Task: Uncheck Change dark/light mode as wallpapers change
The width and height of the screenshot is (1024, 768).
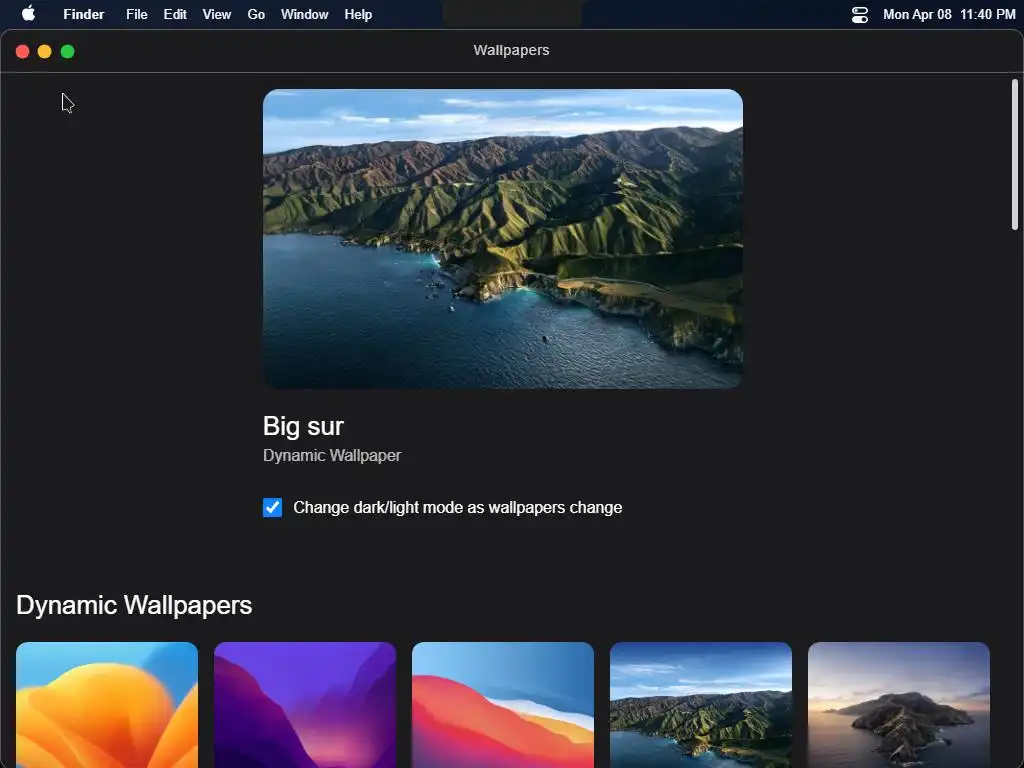Action: [272, 507]
